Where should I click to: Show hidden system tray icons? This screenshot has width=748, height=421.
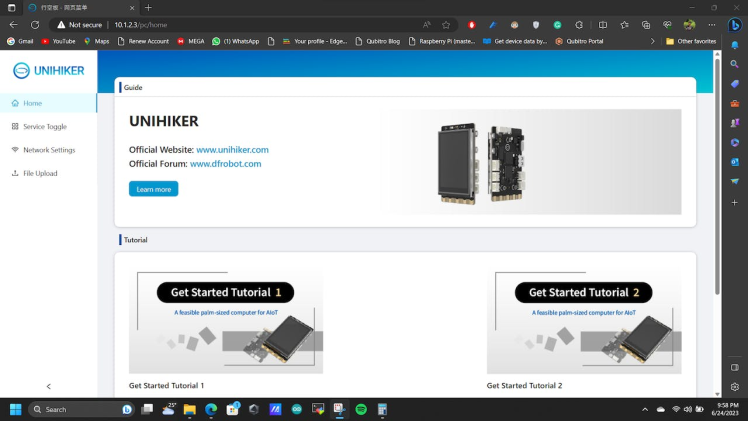[x=645, y=410]
